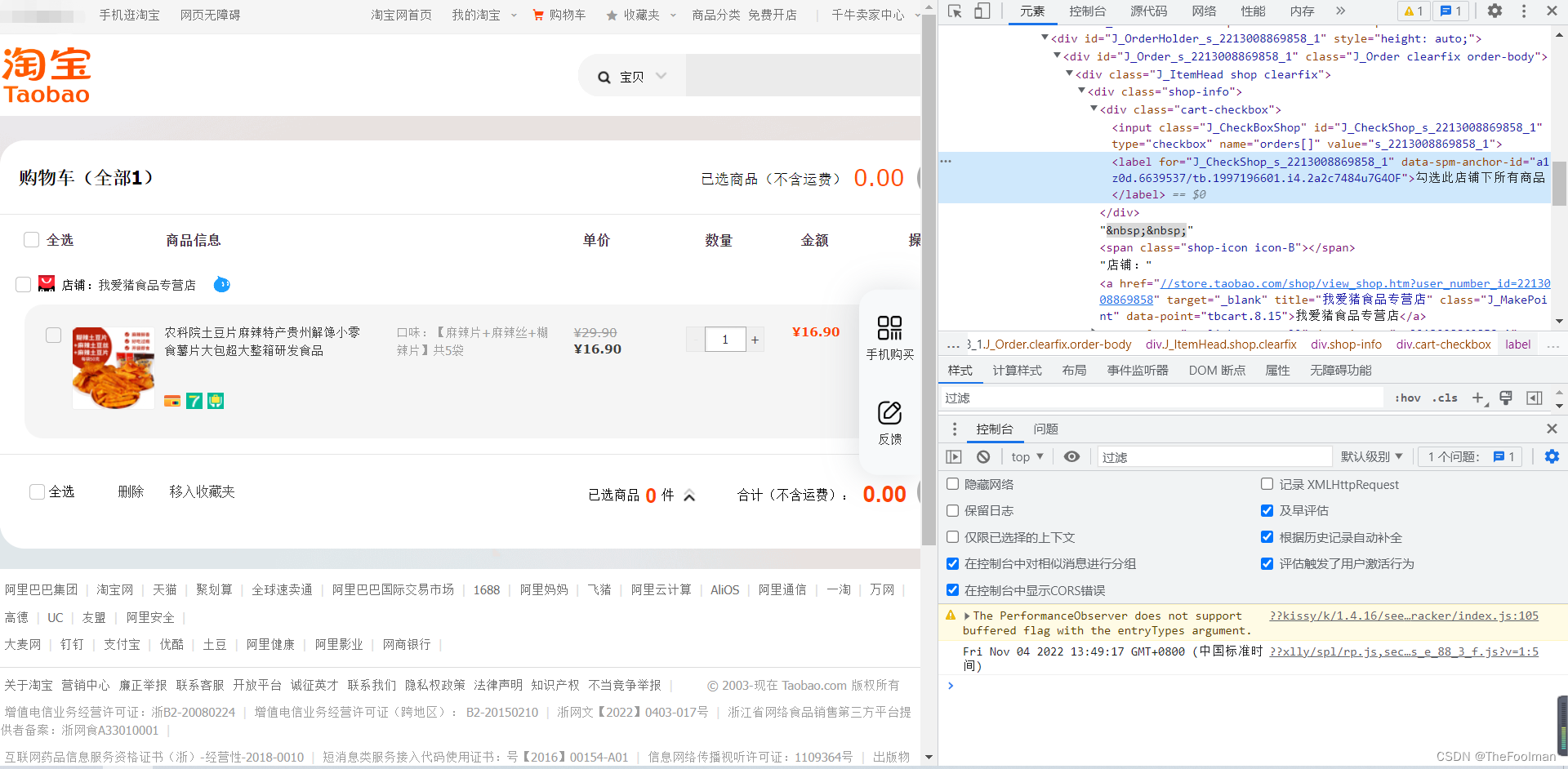
Task: Add new style rule plus icon
Action: coord(1479,398)
